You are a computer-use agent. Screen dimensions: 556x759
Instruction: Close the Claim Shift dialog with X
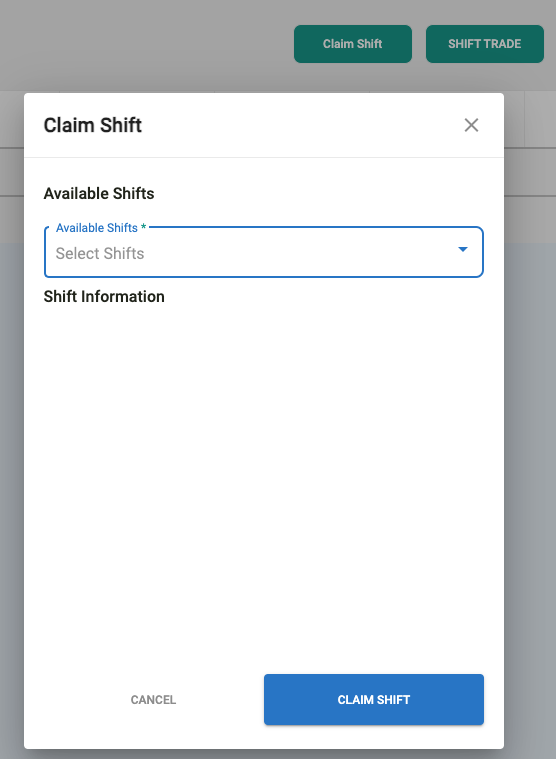471,125
